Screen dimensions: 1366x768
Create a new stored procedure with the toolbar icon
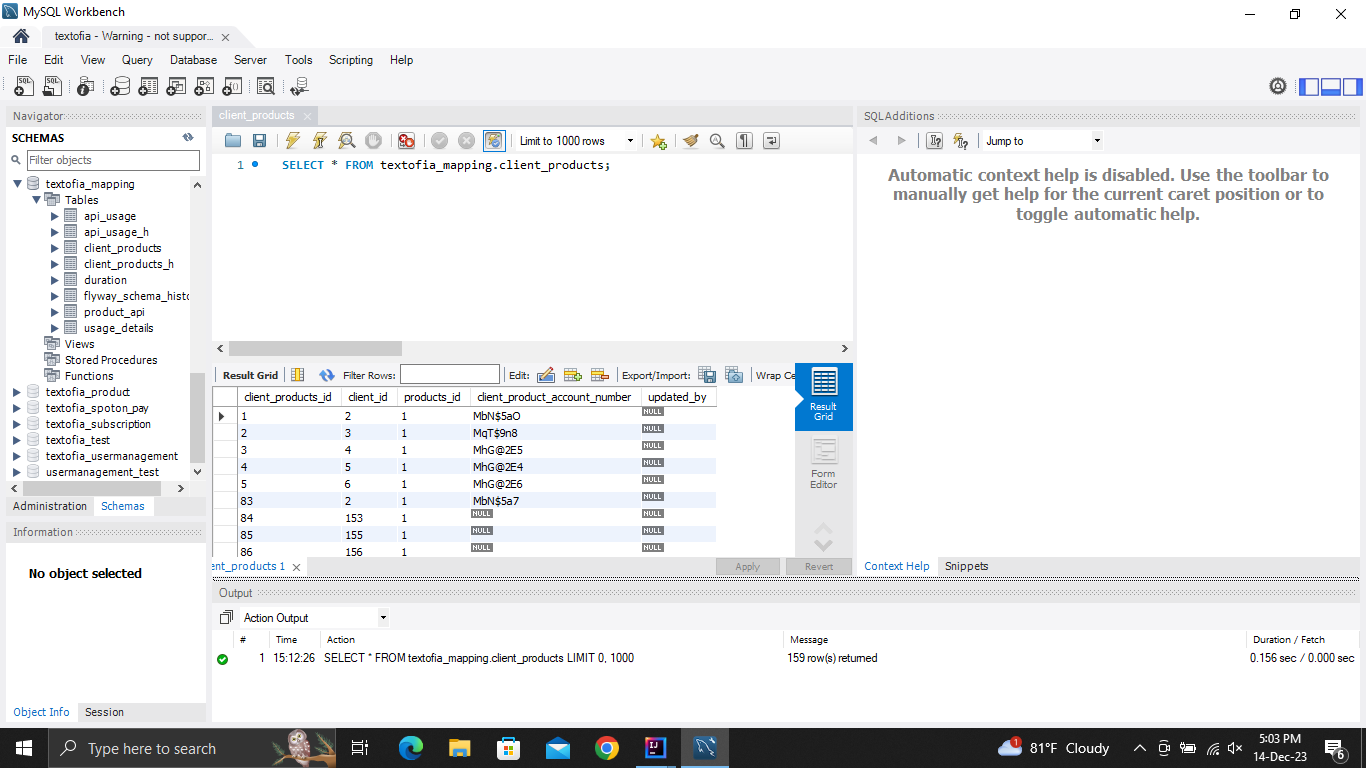pyautogui.click(x=204, y=86)
